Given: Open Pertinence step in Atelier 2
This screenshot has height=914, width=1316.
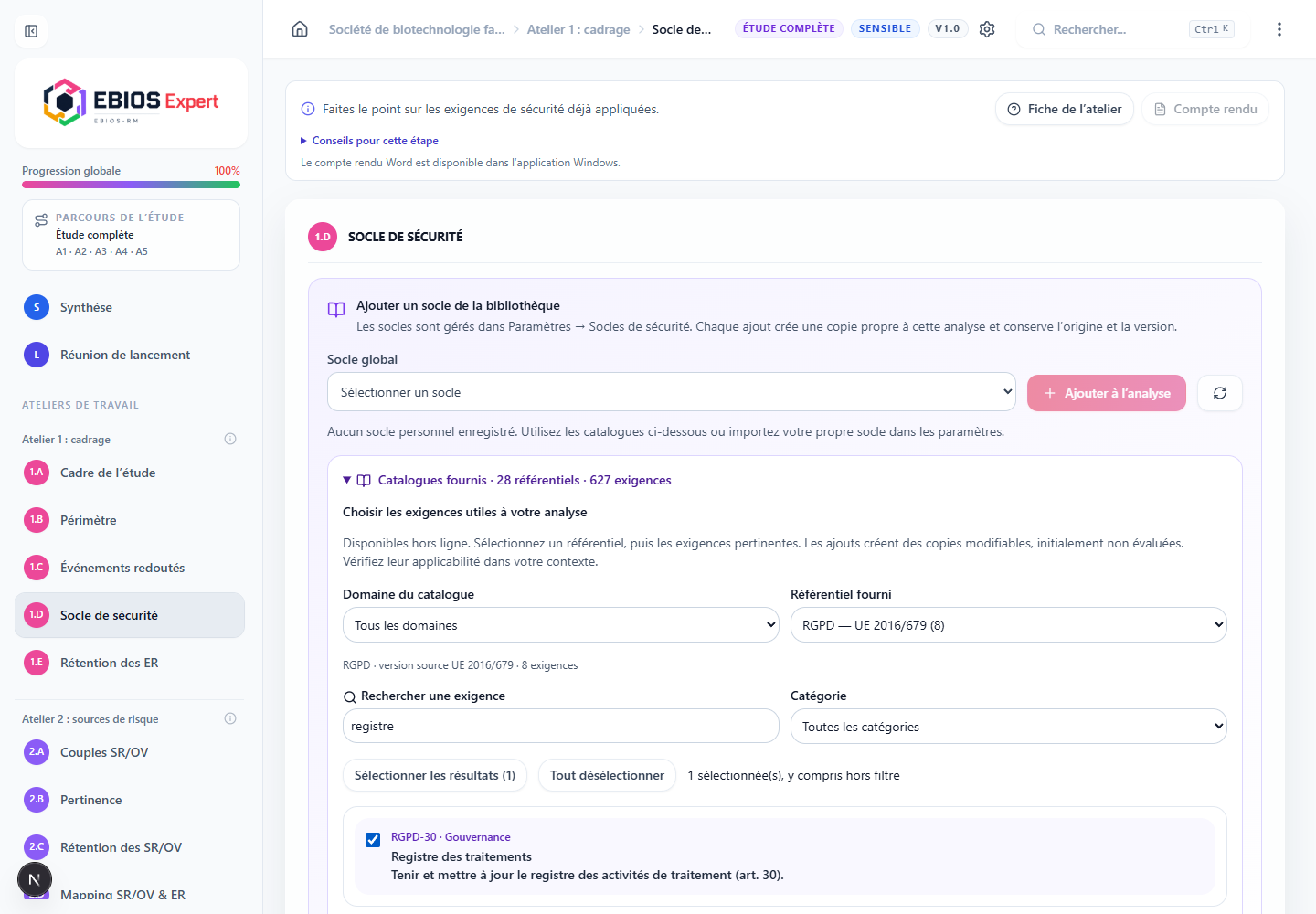Looking at the screenshot, I should [x=130, y=800].
